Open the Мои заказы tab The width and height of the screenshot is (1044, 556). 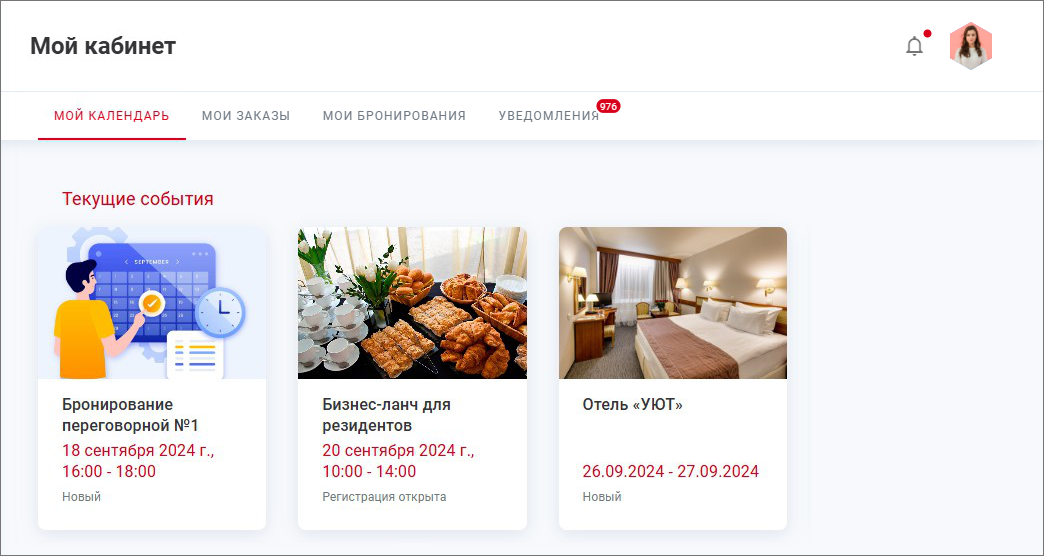point(246,116)
